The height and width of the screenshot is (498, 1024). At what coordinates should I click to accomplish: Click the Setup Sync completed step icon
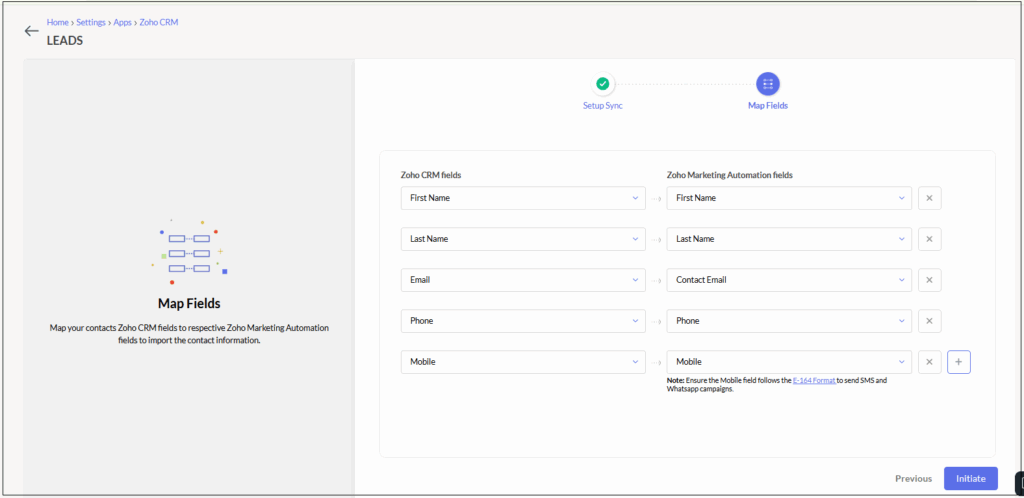tap(602, 85)
